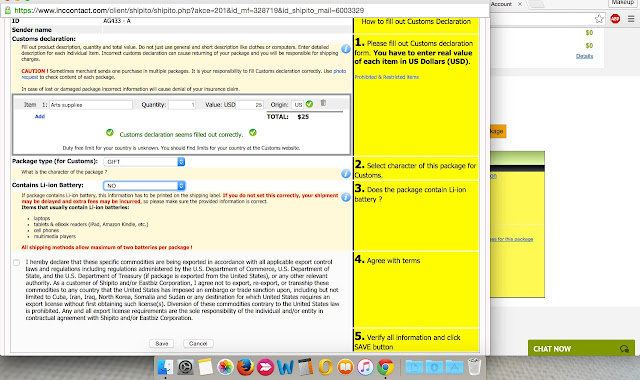Open the Trash in the dock
The width and height of the screenshot is (640, 380).
[474, 367]
